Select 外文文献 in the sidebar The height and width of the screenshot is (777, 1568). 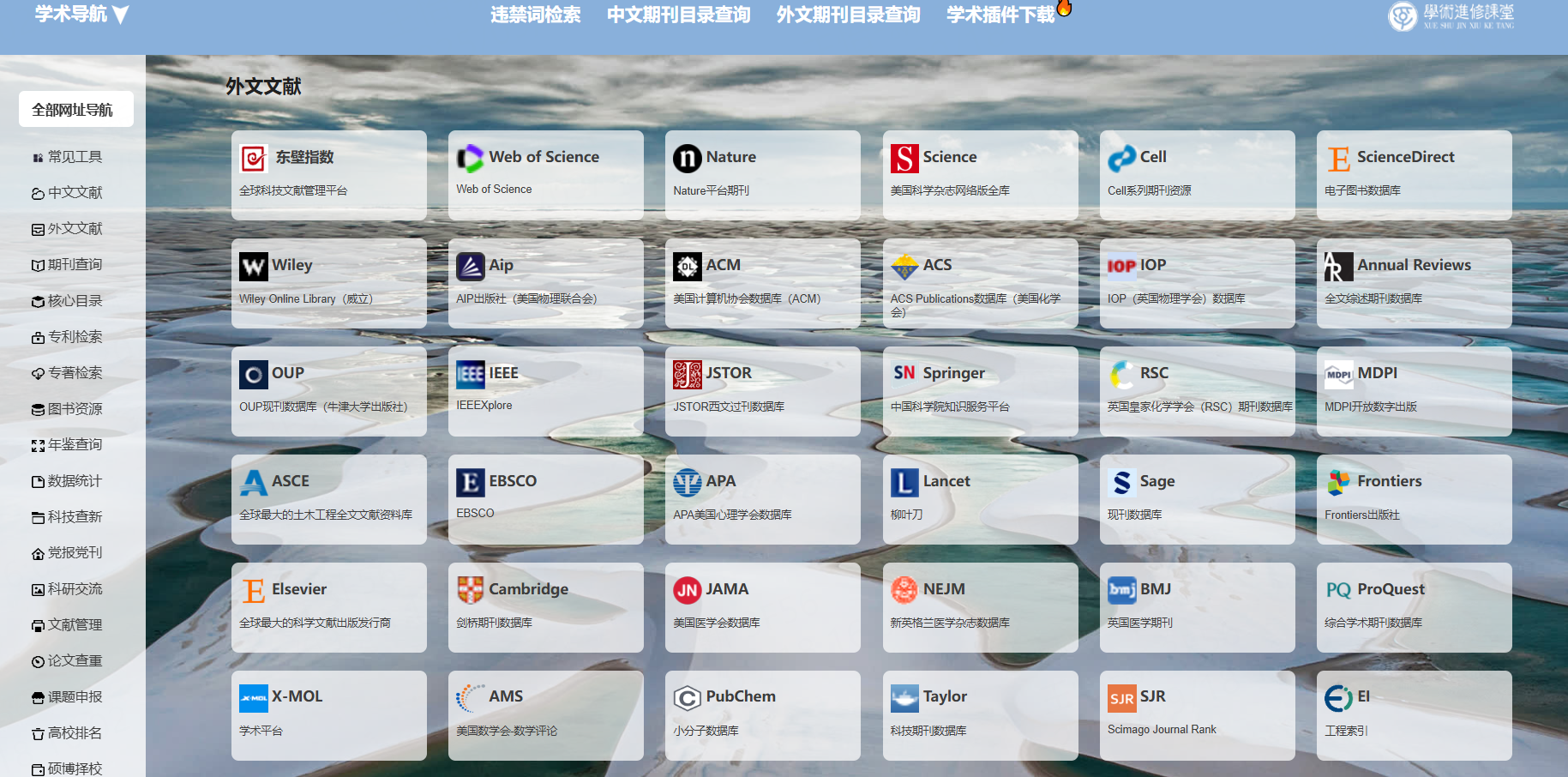67,229
